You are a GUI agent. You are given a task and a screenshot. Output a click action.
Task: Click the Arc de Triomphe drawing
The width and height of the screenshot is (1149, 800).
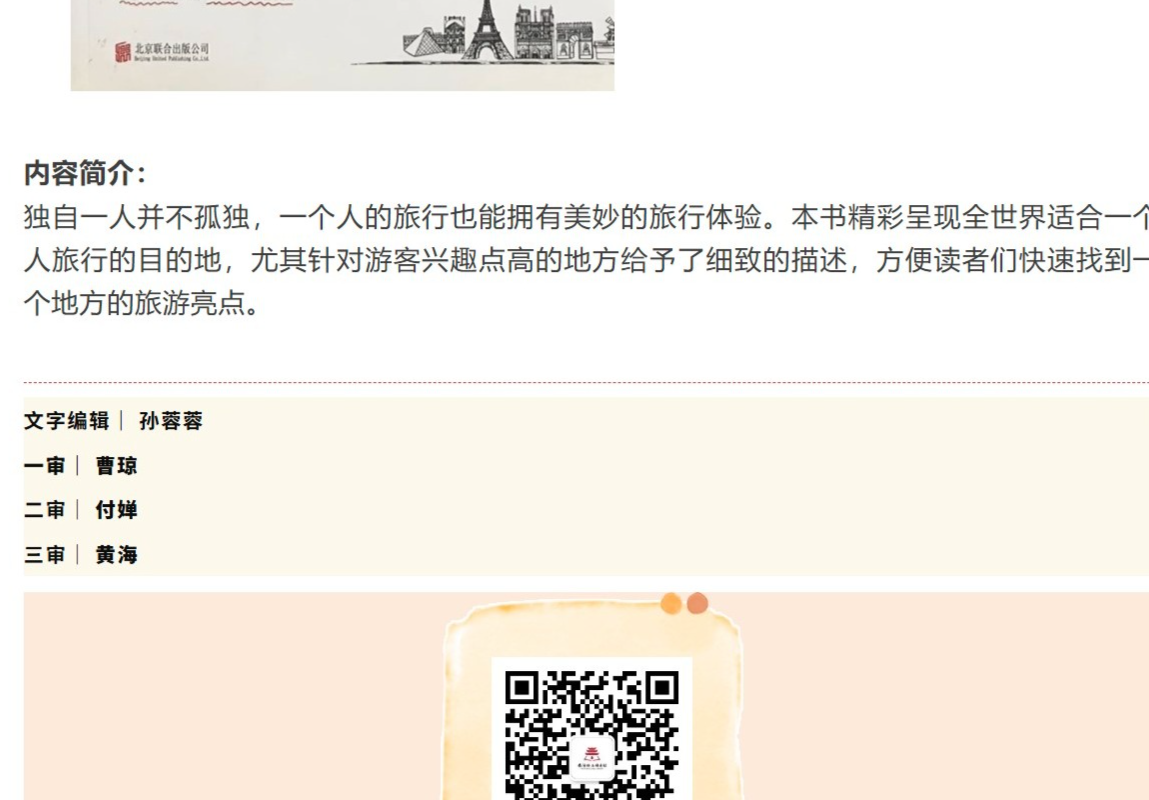[x=574, y=41]
